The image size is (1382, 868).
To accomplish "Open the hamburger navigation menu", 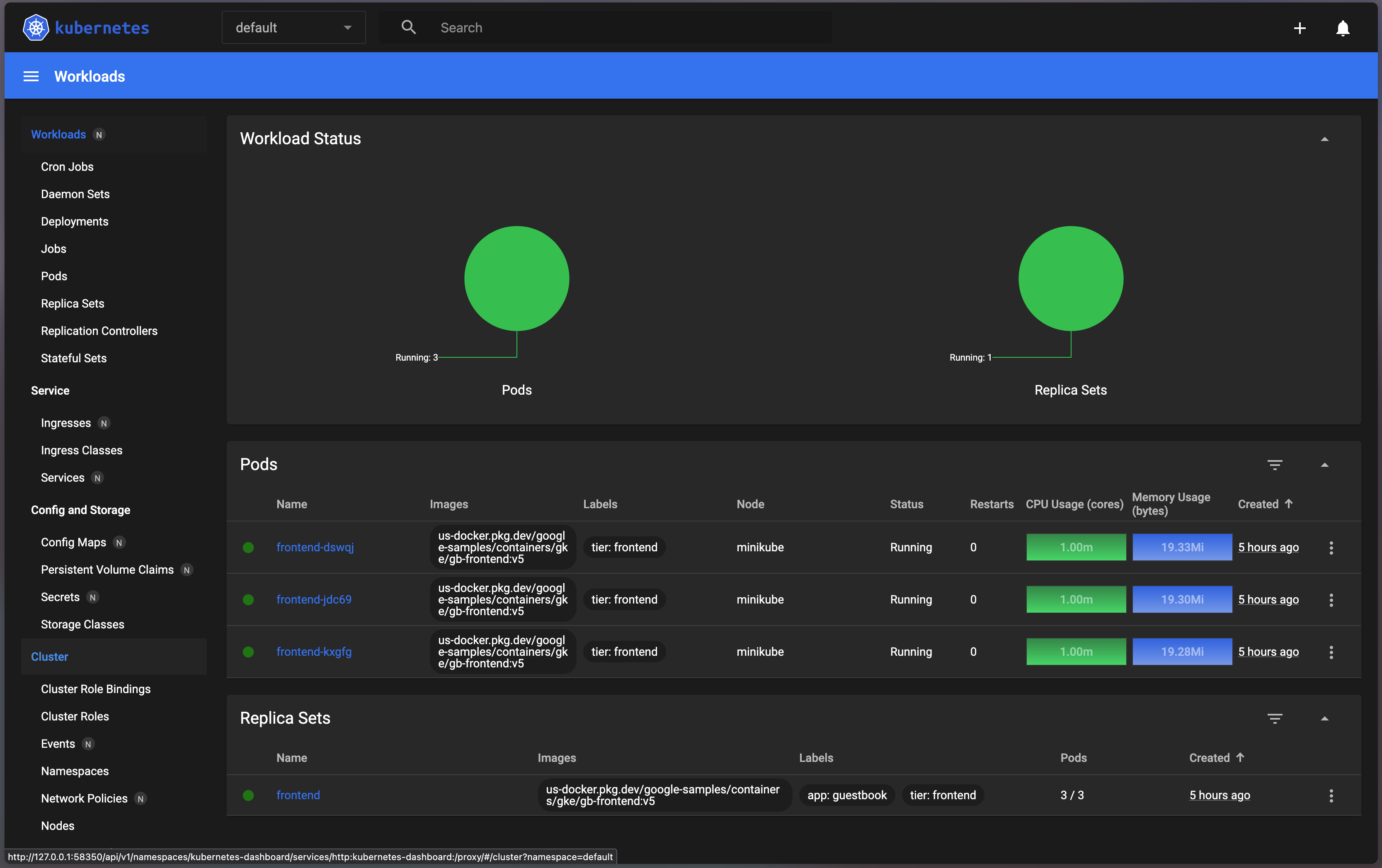I will click(31, 76).
